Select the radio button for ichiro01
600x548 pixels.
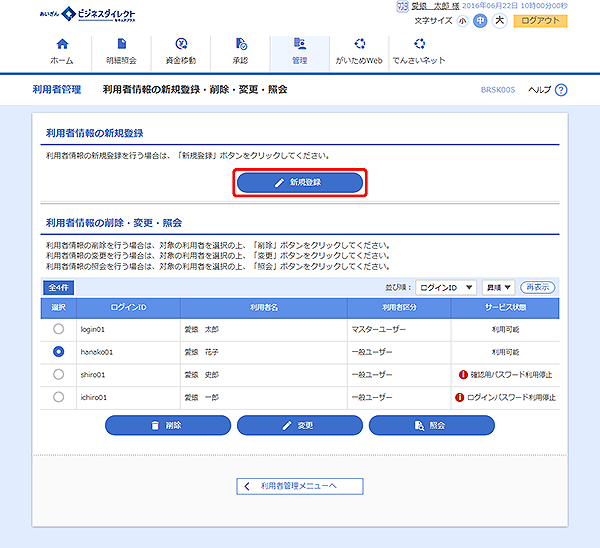point(59,397)
